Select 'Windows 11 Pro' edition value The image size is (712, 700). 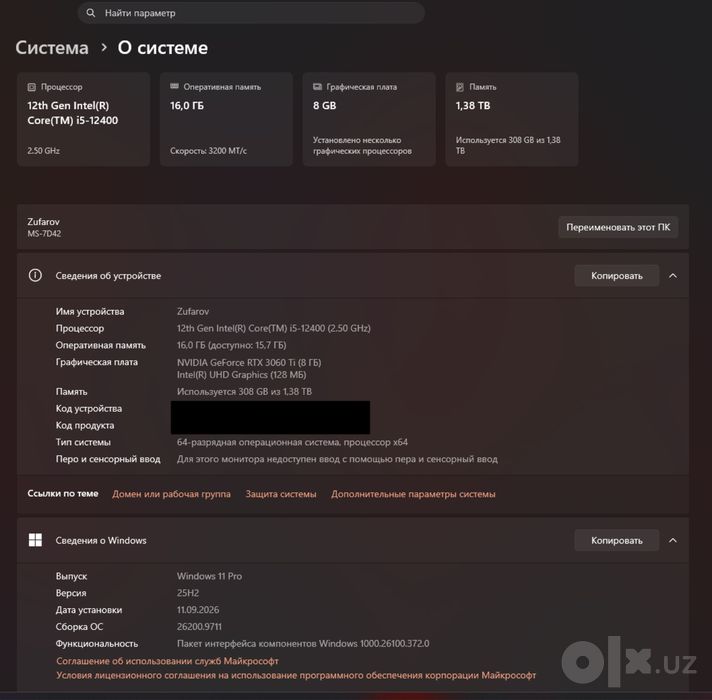coord(209,576)
